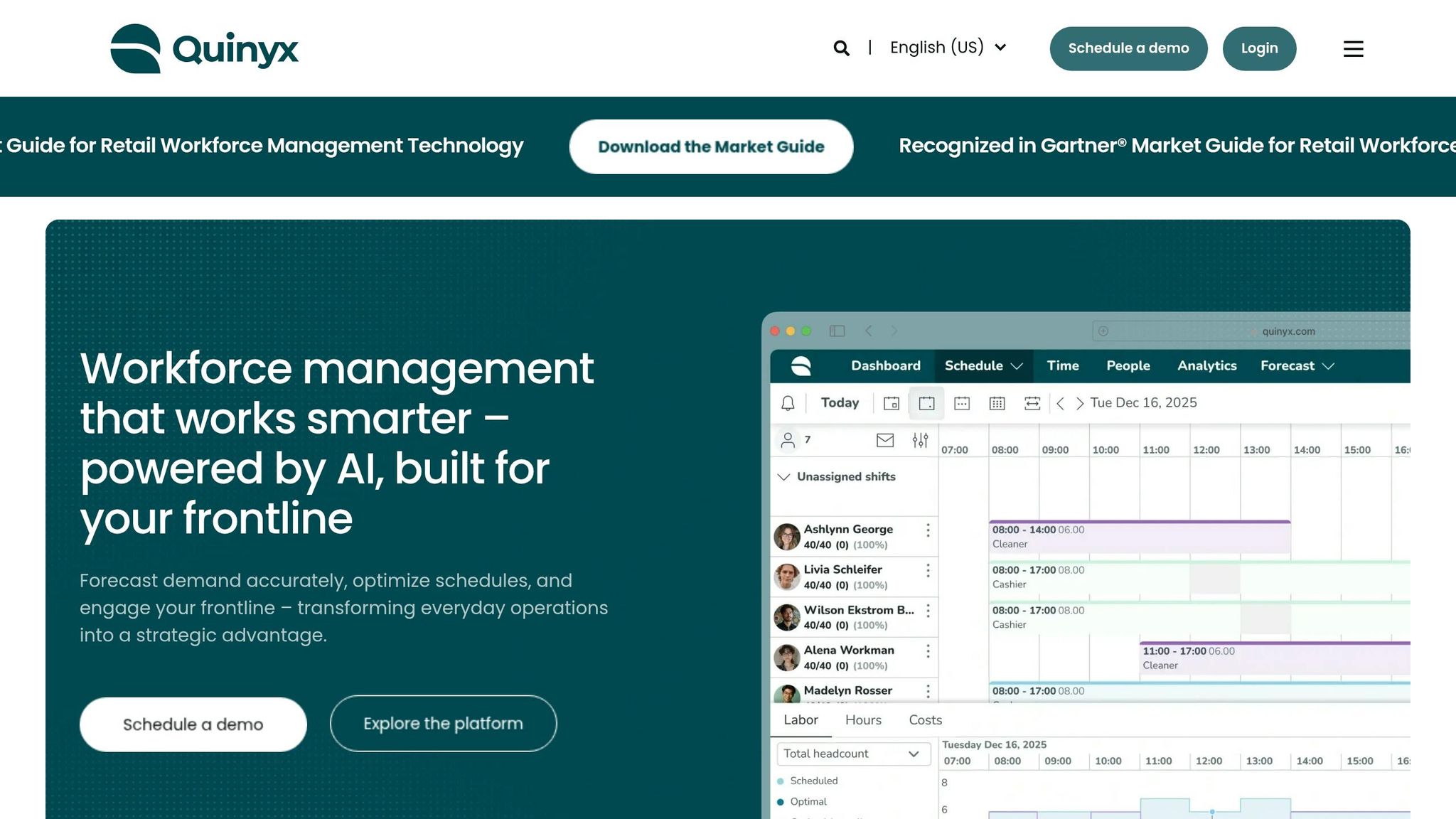Select Ashlynn George's 08:00-14:00 Cleaner shift
Image resolution: width=1456 pixels, height=819 pixels.
click(1140, 537)
